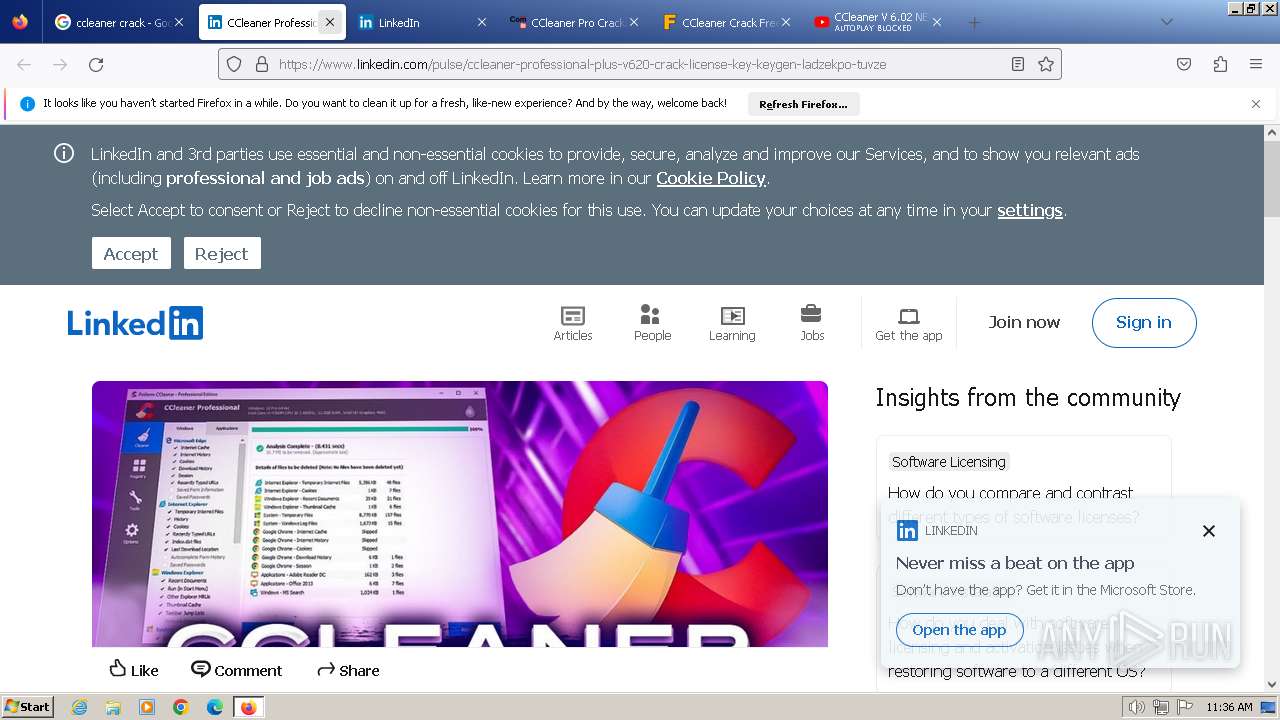Viewport: 1280px width, 720px height.
Task: Click the Sign in button
Action: click(1144, 322)
